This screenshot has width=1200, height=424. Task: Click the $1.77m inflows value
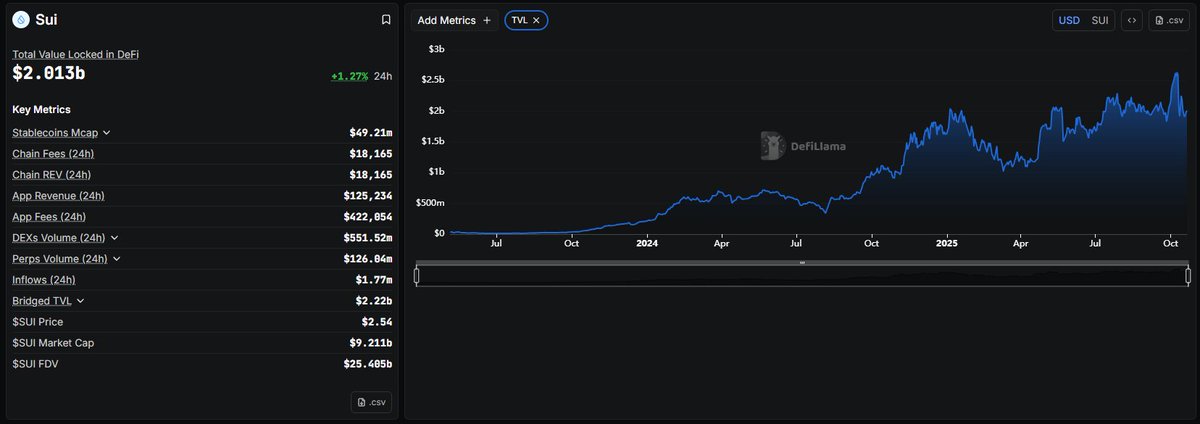tap(374, 280)
